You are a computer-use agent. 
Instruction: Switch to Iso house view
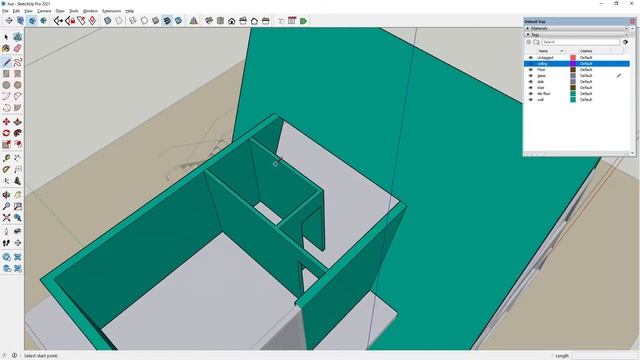[209, 21]
